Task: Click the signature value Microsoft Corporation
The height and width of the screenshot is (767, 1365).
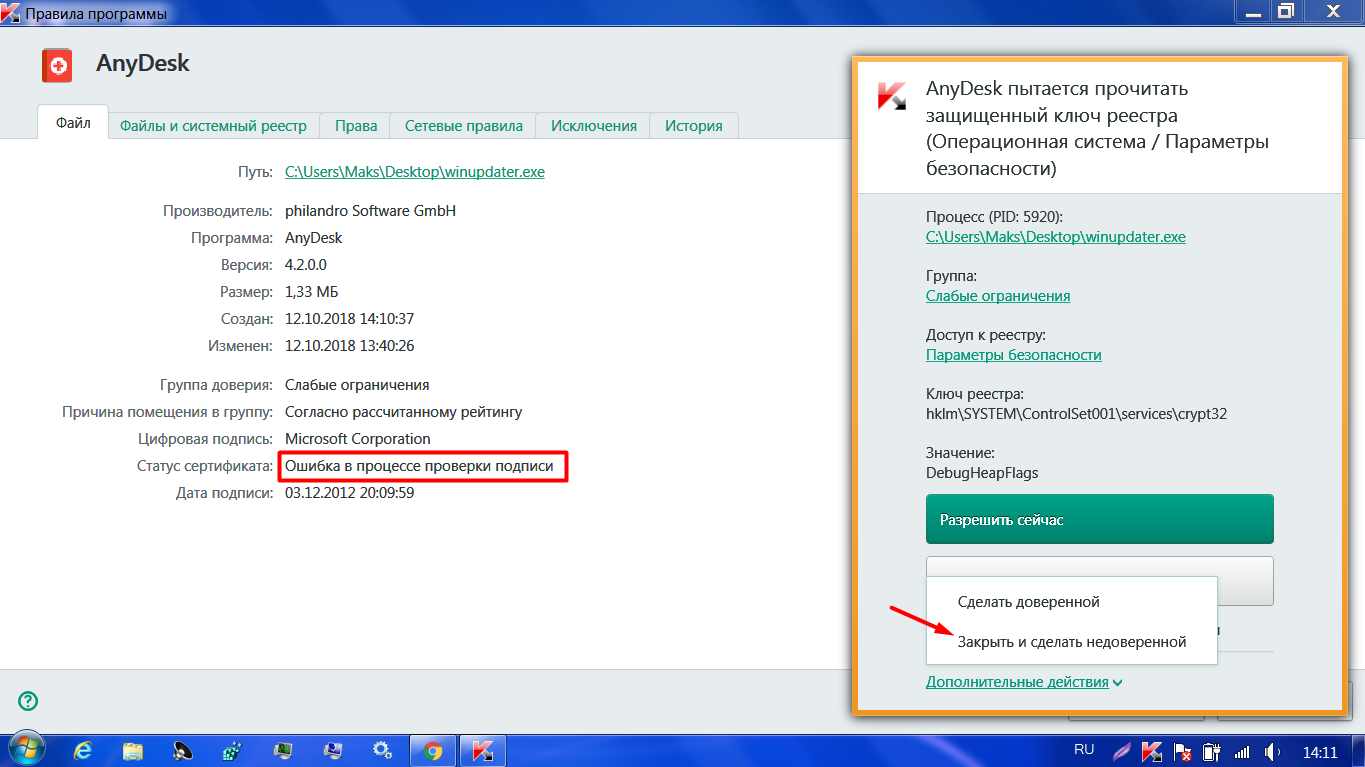Action: (x=358, y=439)
